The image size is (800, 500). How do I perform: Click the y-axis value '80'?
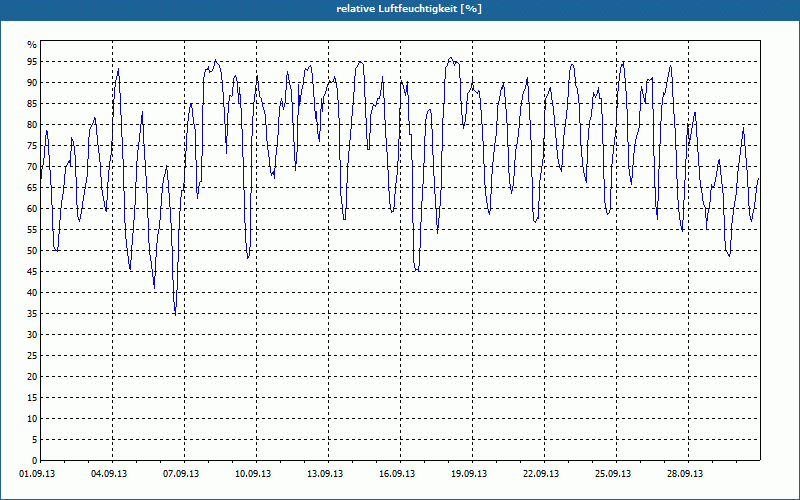[x=32, y=124]
